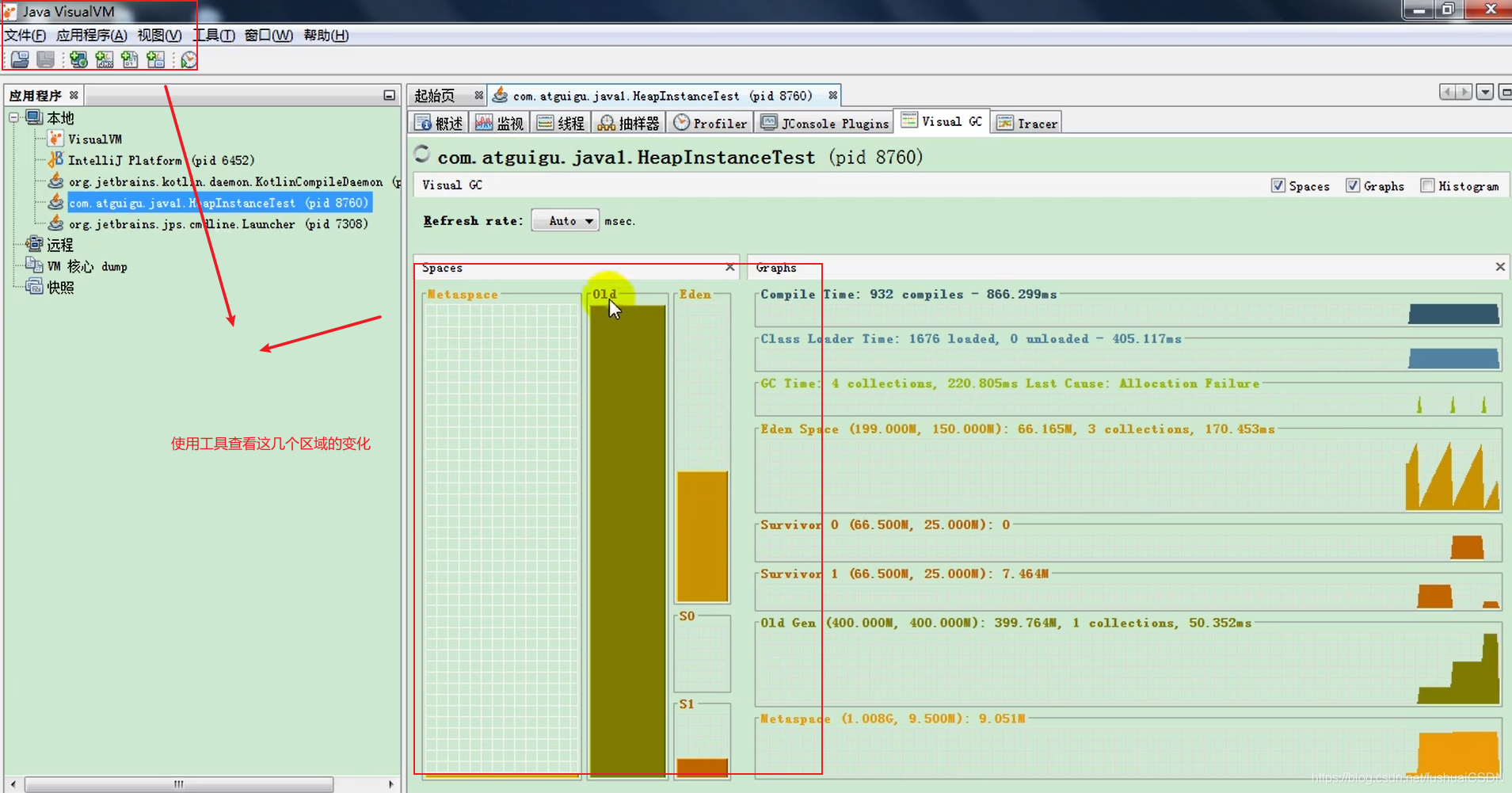1512x793 pixels.
Task: Click the Add VM Coredump toolbar icon
Action: pos(130,59)
